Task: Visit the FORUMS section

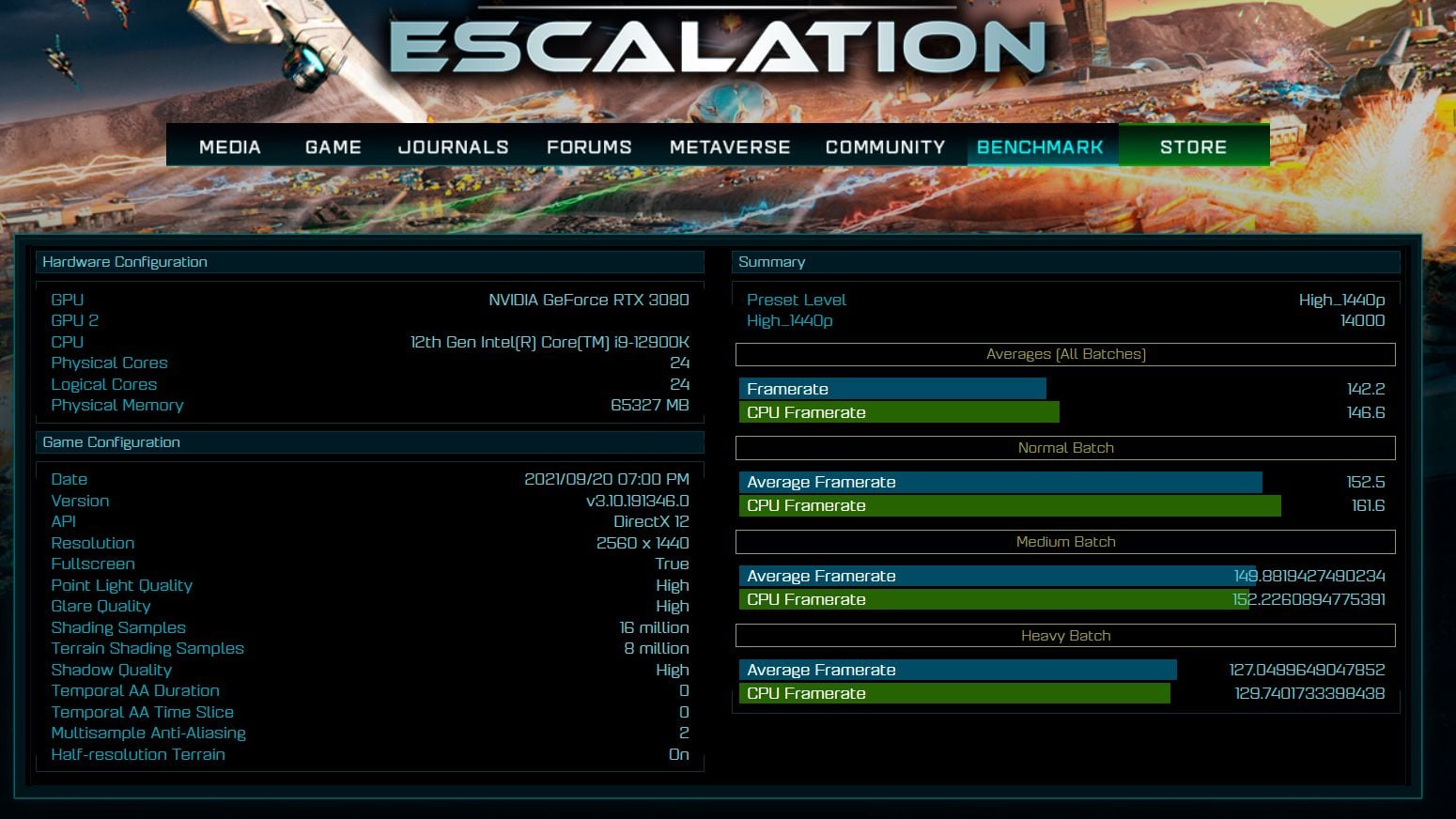Action: coord(589,147)
